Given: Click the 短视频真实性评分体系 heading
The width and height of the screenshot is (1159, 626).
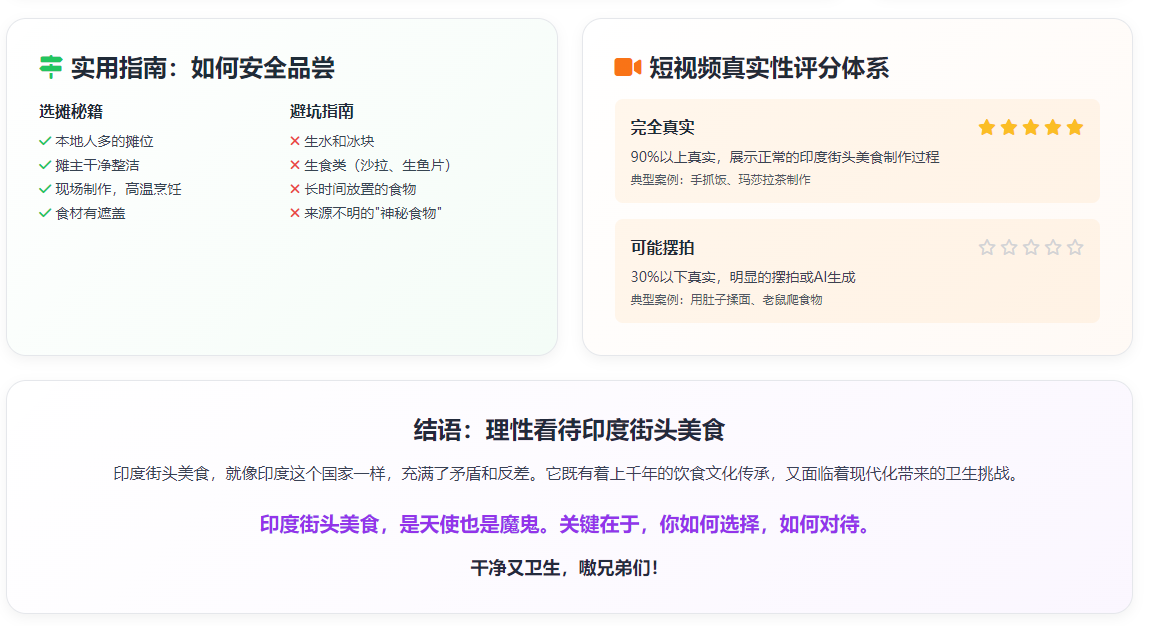Looking at the screenshot, I should click(x=768, y=68).
